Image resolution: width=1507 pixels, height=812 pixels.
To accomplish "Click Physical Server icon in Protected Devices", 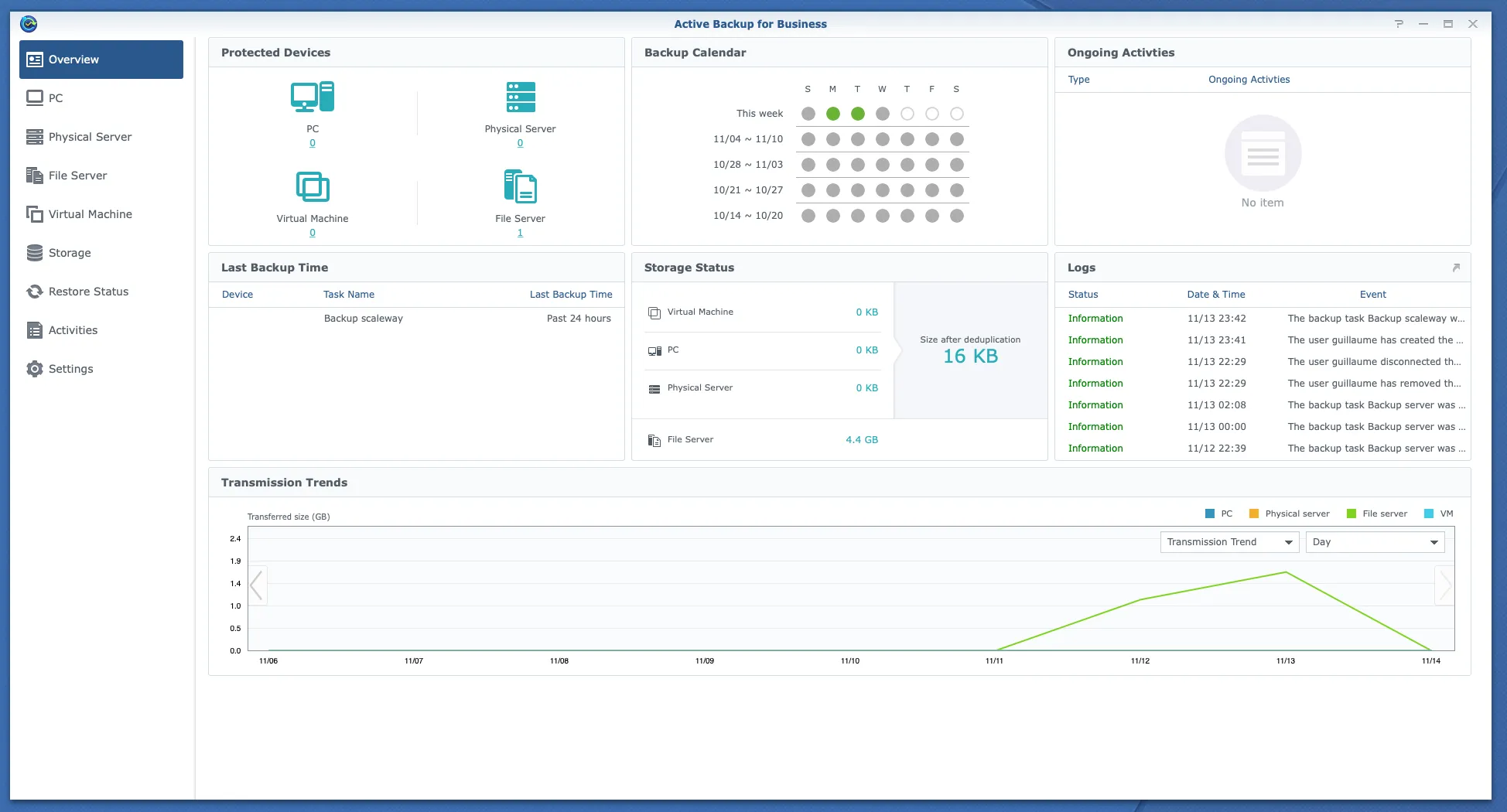I will click(521, 97).
